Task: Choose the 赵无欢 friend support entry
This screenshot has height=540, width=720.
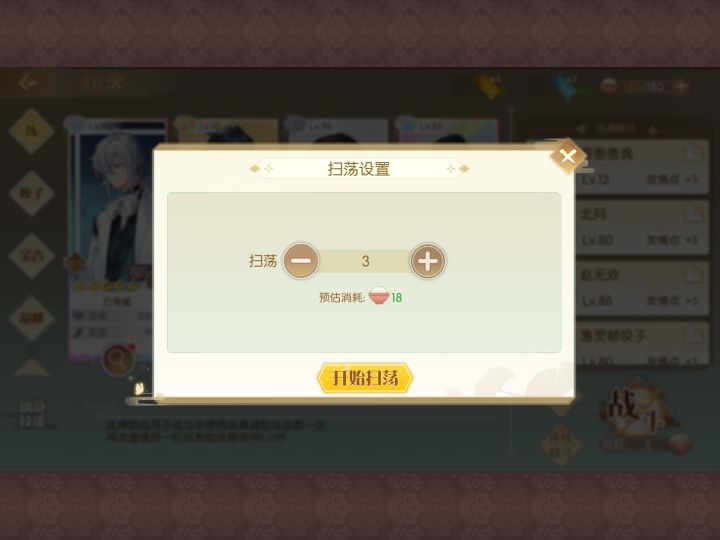Action: [641, 288]
